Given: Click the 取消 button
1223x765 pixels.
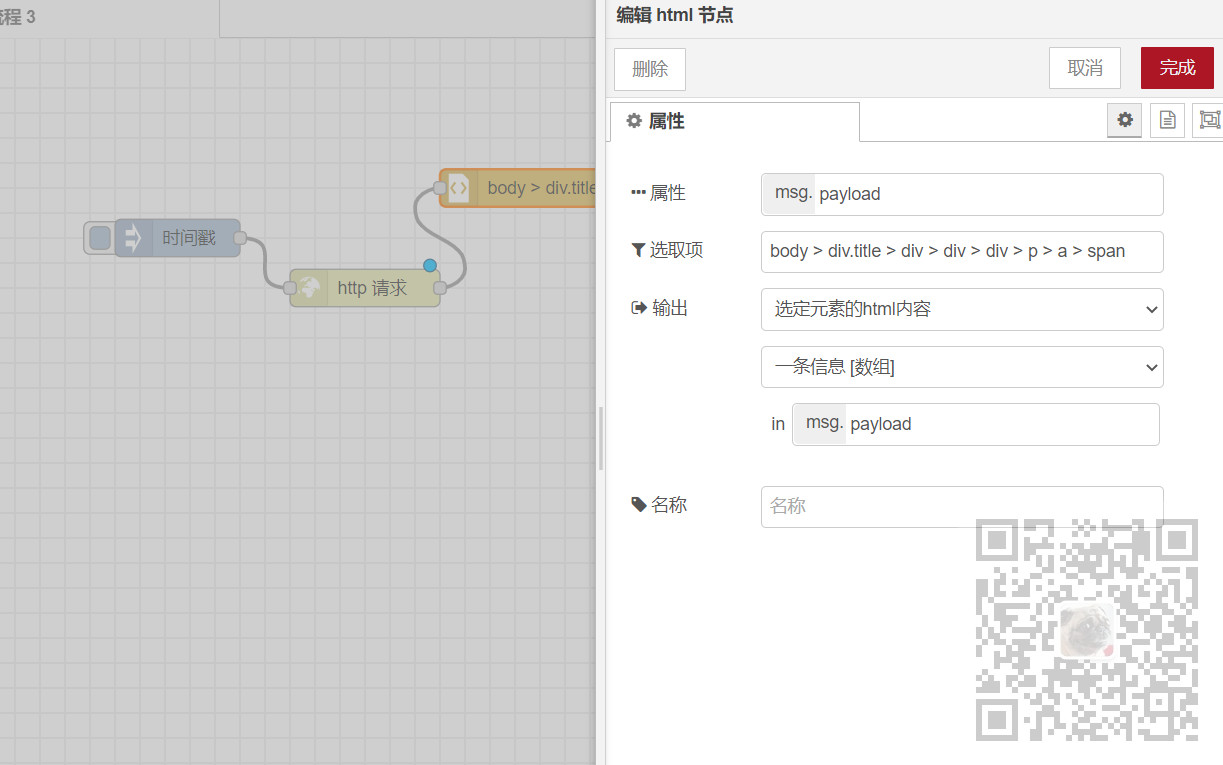Looking at the screenshot, I should [x=1085, y=68].
